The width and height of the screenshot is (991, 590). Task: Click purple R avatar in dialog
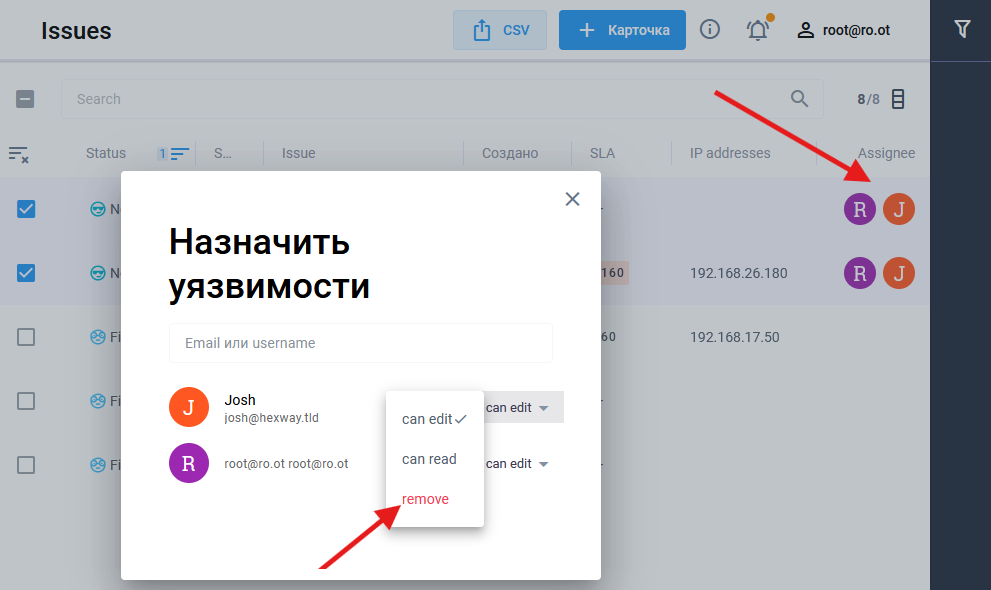pos(188,463)
